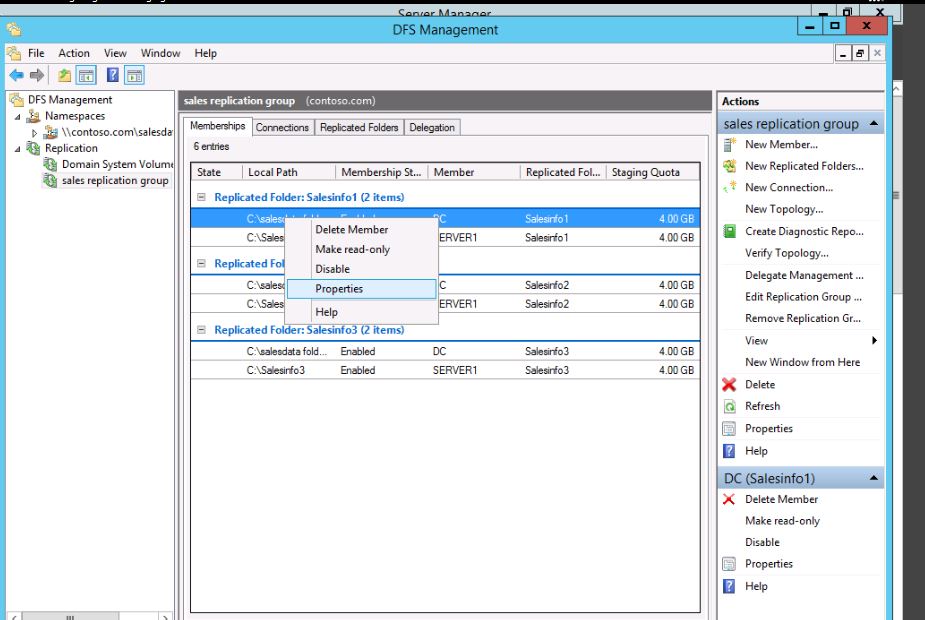Click New Window from Here

coord(801,362)
